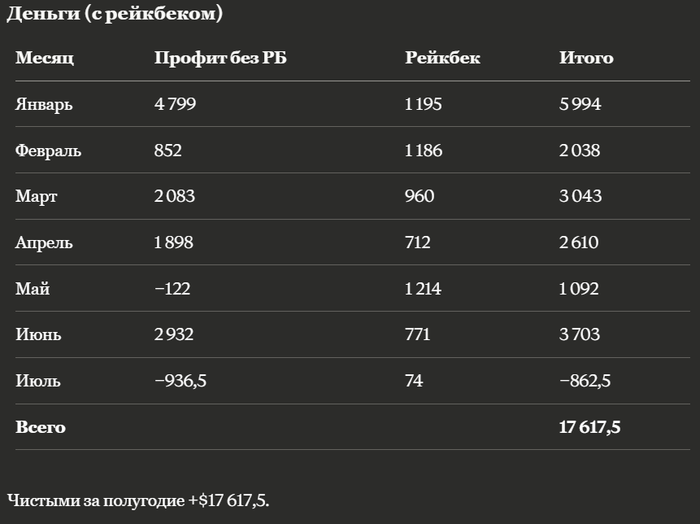Click the 'Профит без РБ' column header
This screenshot has height=524, width=700.
point(221,58)
